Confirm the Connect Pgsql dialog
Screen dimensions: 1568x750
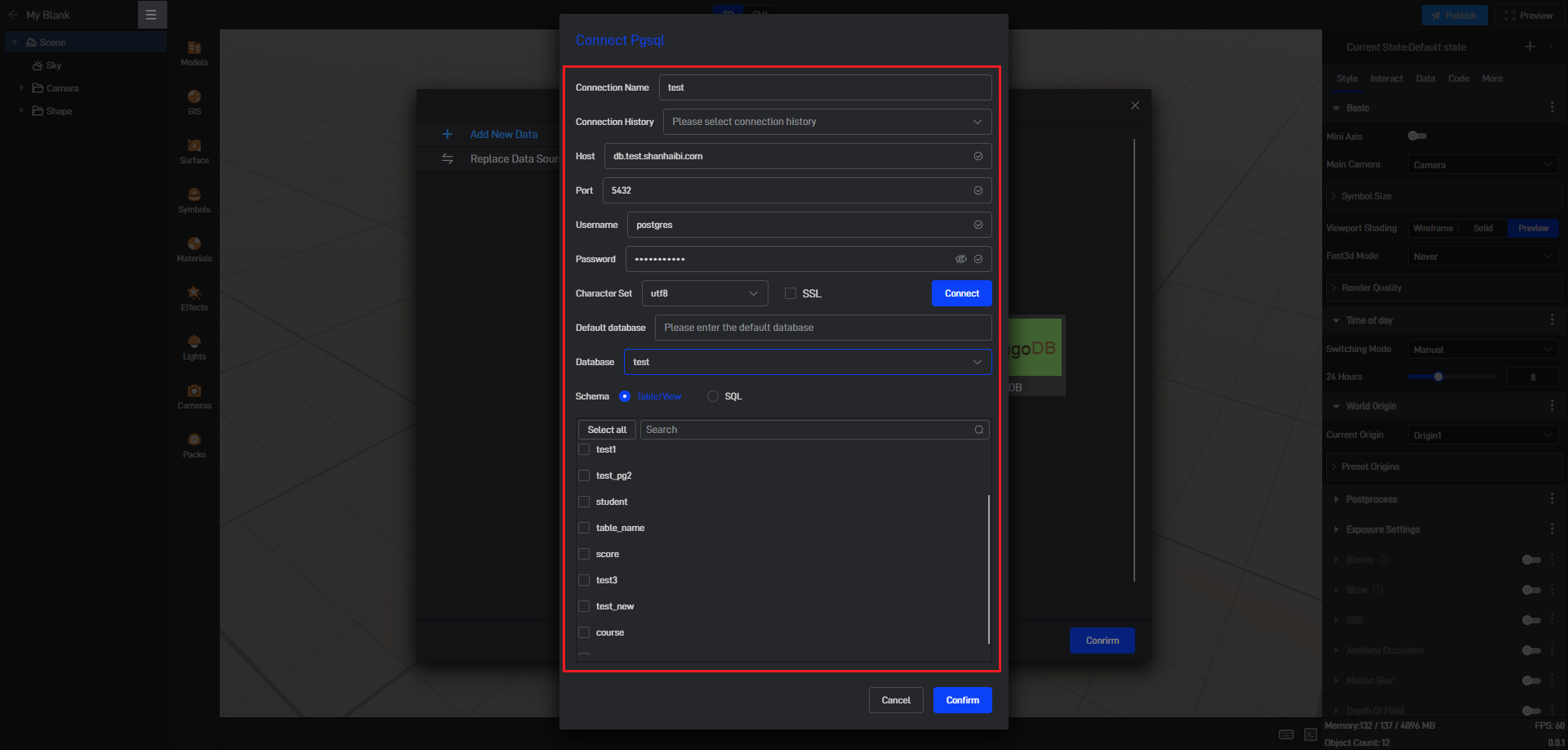coord(963,700)
